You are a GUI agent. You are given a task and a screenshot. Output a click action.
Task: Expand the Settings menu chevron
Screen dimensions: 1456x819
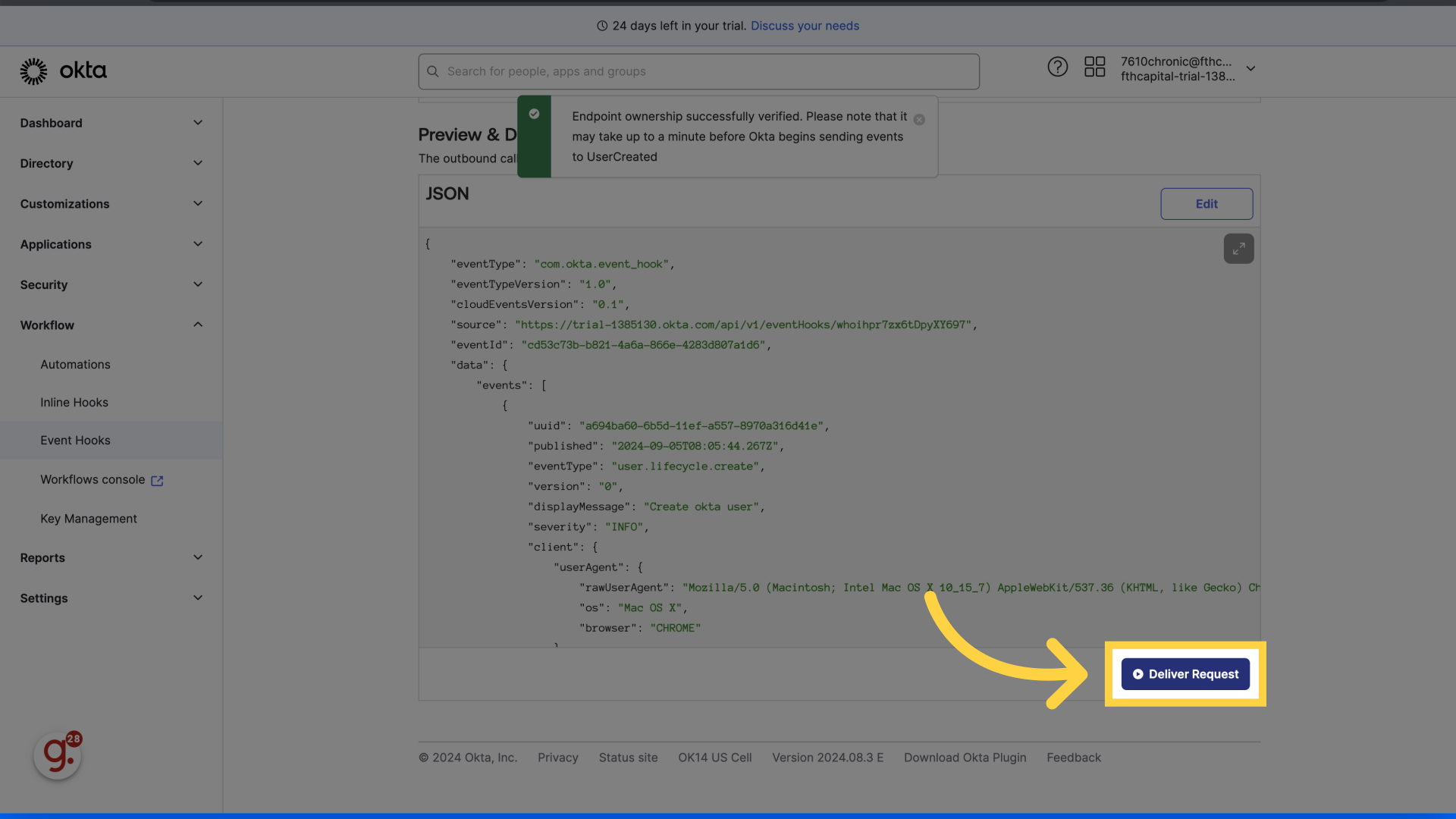(x=198, y=598)
